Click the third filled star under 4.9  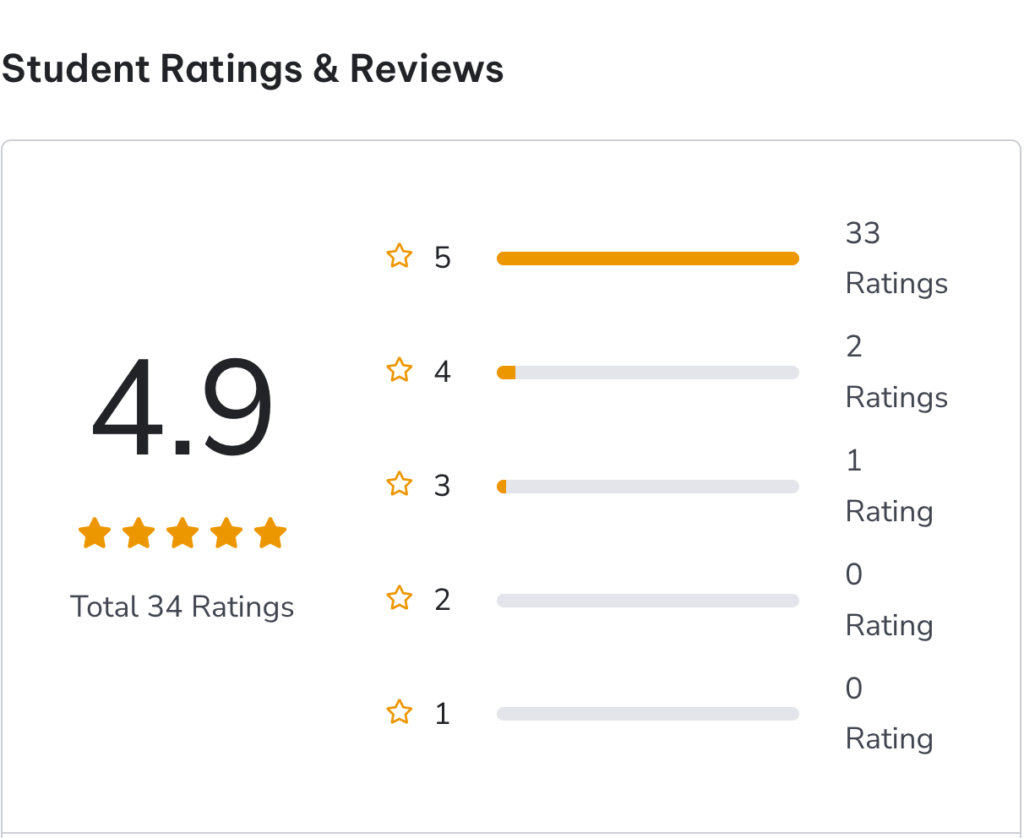coord(183,533)
